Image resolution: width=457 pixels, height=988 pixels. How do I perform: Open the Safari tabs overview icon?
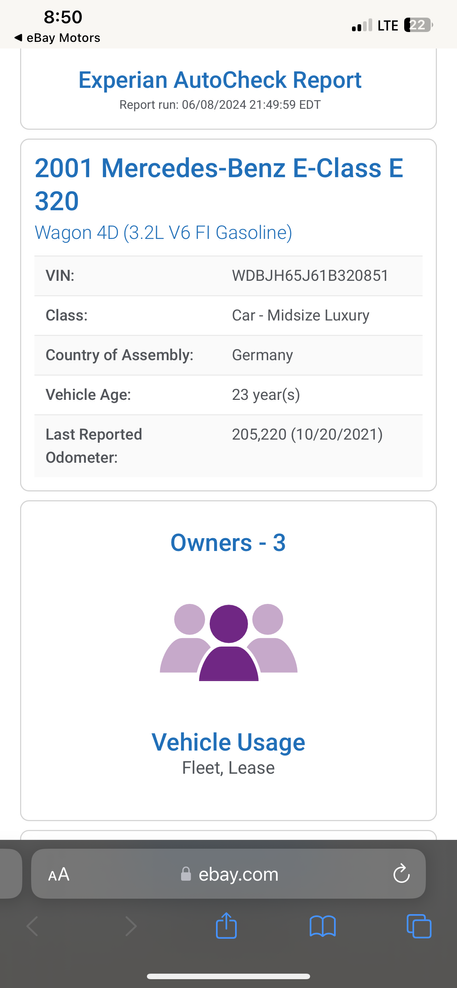[x=419, y=926]
